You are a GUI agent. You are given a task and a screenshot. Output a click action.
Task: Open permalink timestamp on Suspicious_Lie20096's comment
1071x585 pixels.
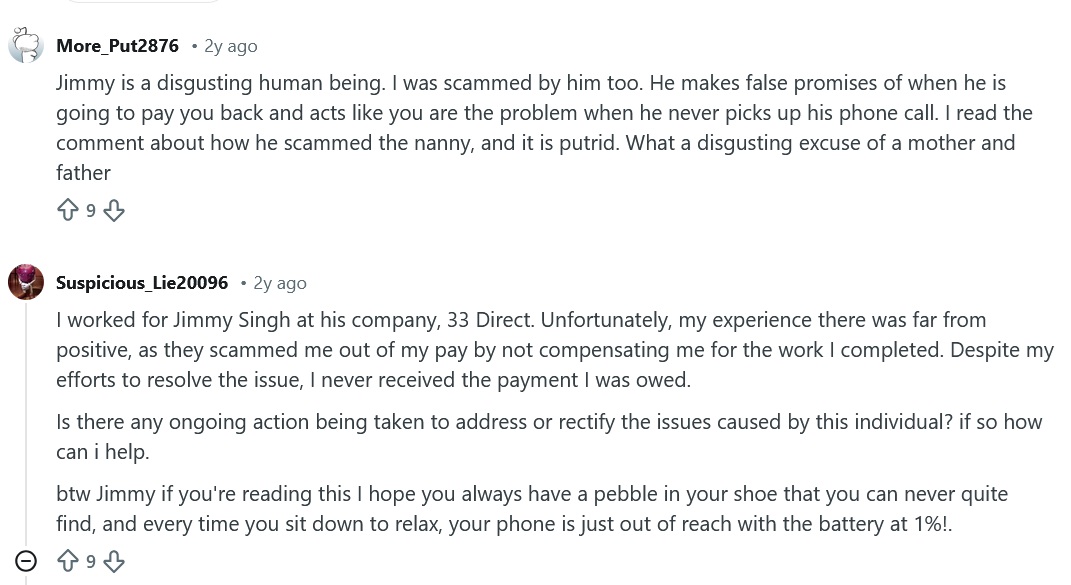(280, 283)
